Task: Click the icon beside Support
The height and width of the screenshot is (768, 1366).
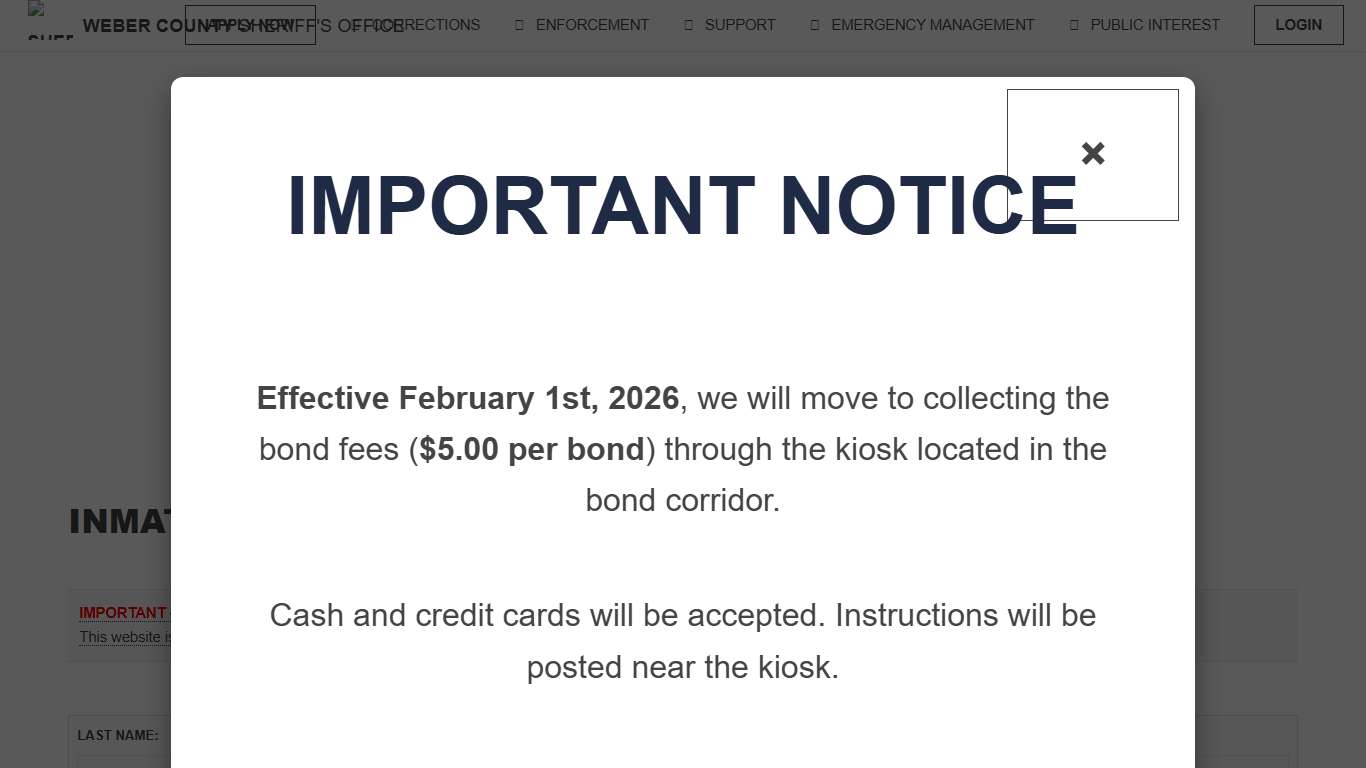Action: pyautogui.click(x=688, y=25)
